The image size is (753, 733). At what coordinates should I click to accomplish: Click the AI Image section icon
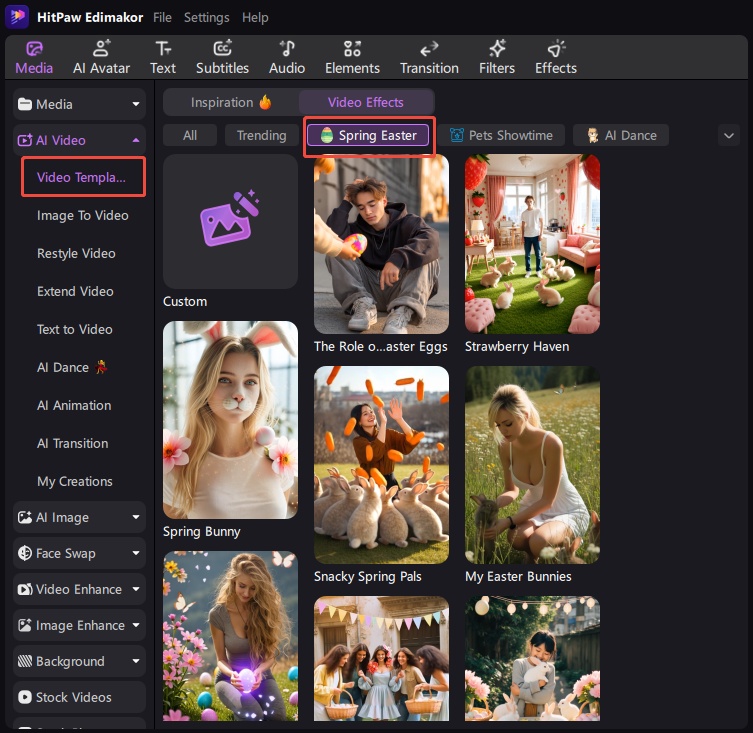pyautogui.click(x=24, y=517)
